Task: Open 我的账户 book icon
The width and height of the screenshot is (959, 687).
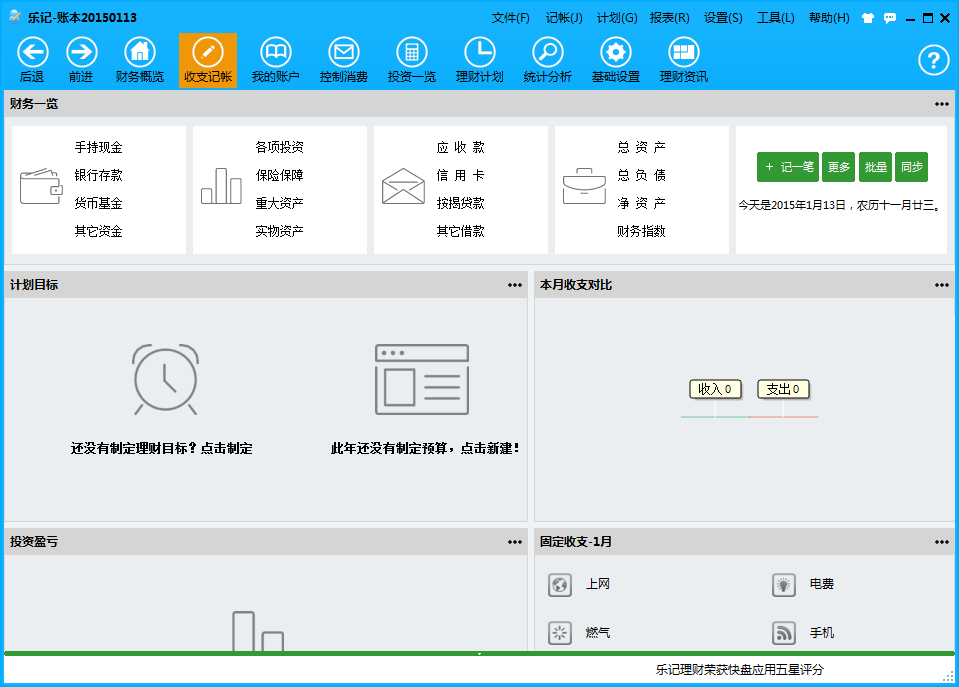Action: click(275, 53)
